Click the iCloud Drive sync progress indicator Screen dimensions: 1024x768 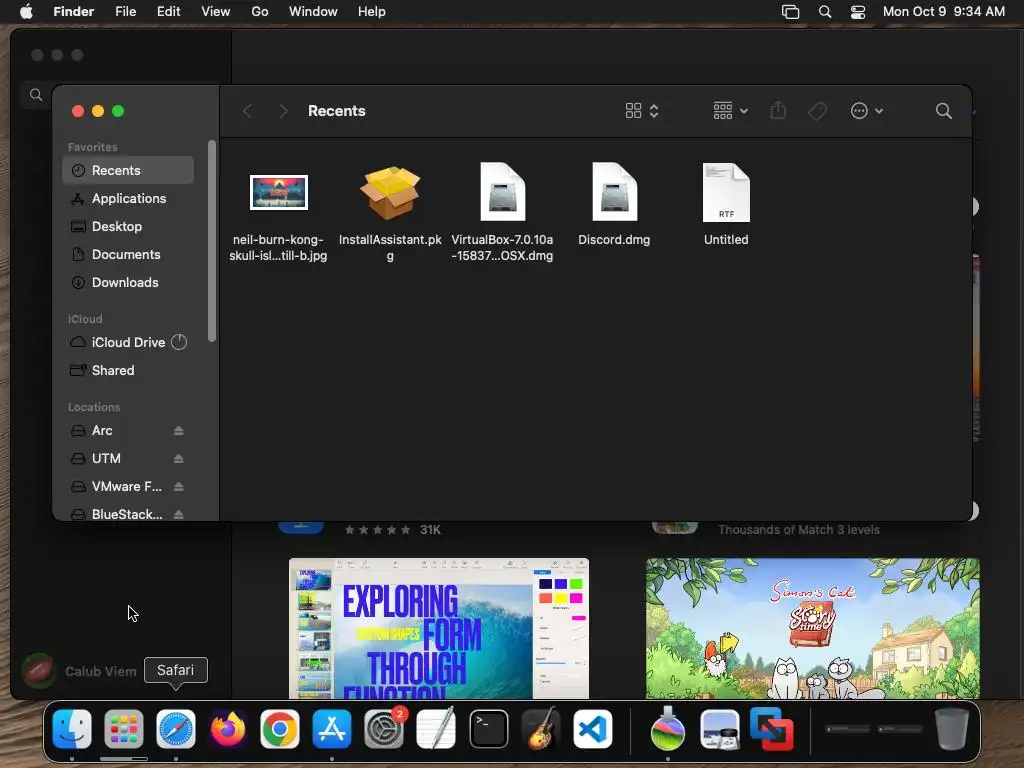pyautogui.click(x=179, y=342)
